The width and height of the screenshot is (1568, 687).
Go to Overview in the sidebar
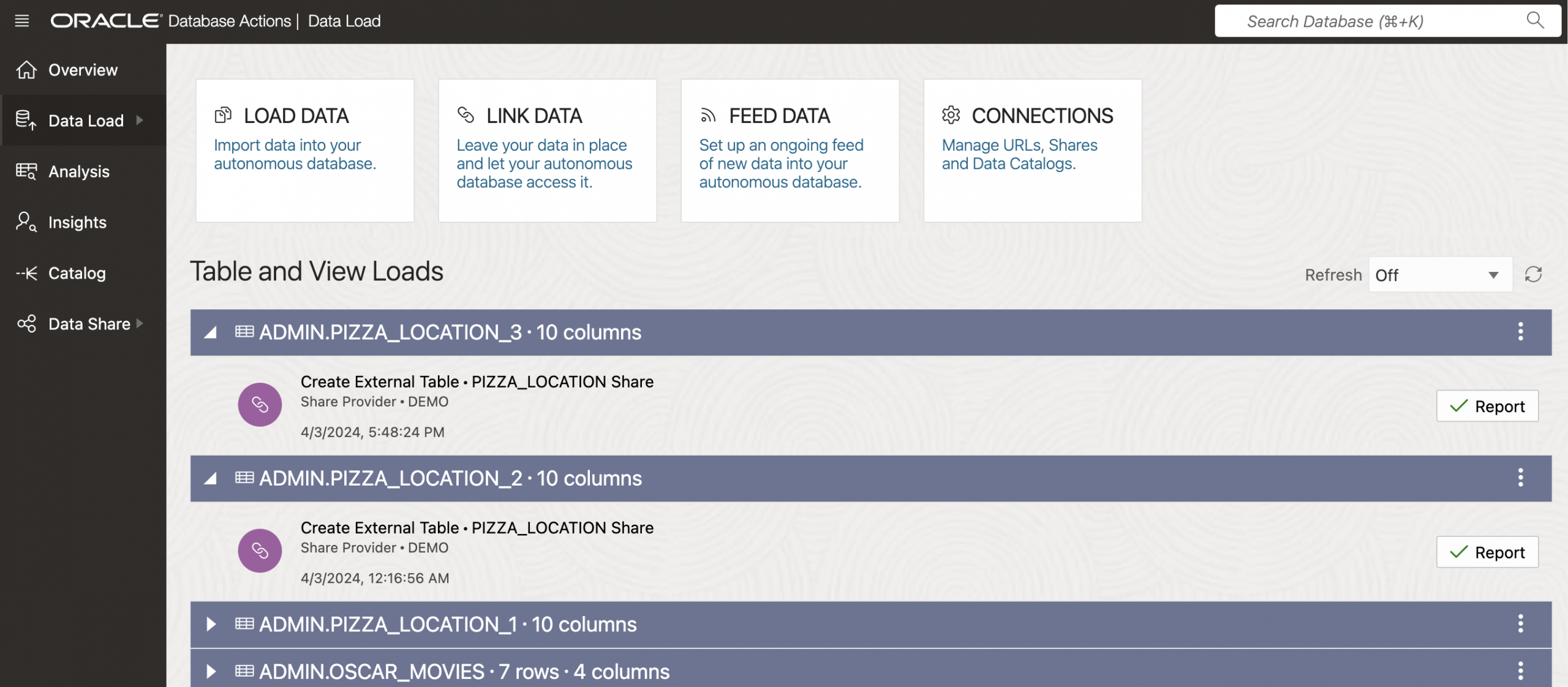pyautogui.click(x=83, y=70)
